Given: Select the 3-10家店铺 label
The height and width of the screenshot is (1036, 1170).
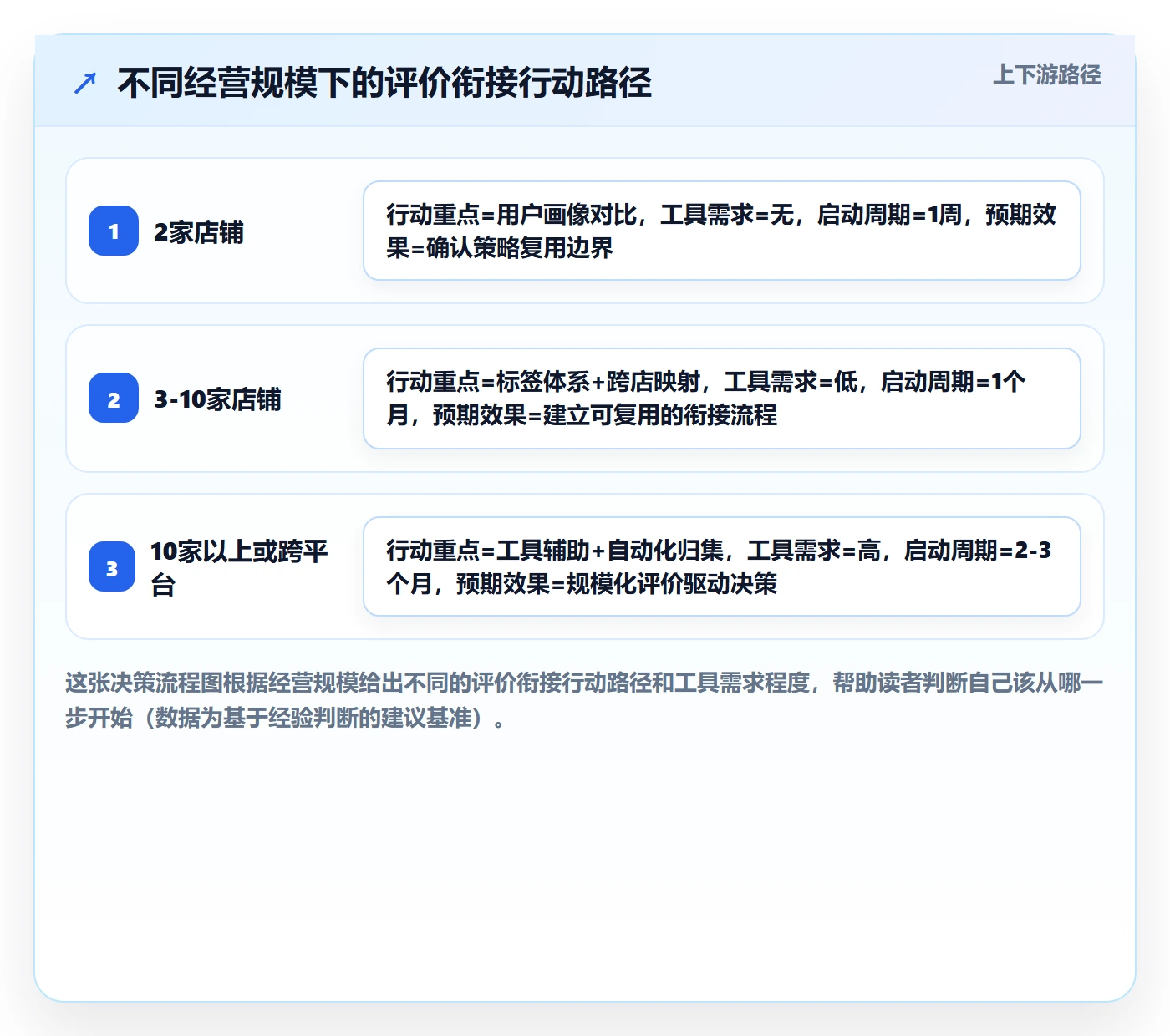Looking at the screenshot, I should 217,399.
